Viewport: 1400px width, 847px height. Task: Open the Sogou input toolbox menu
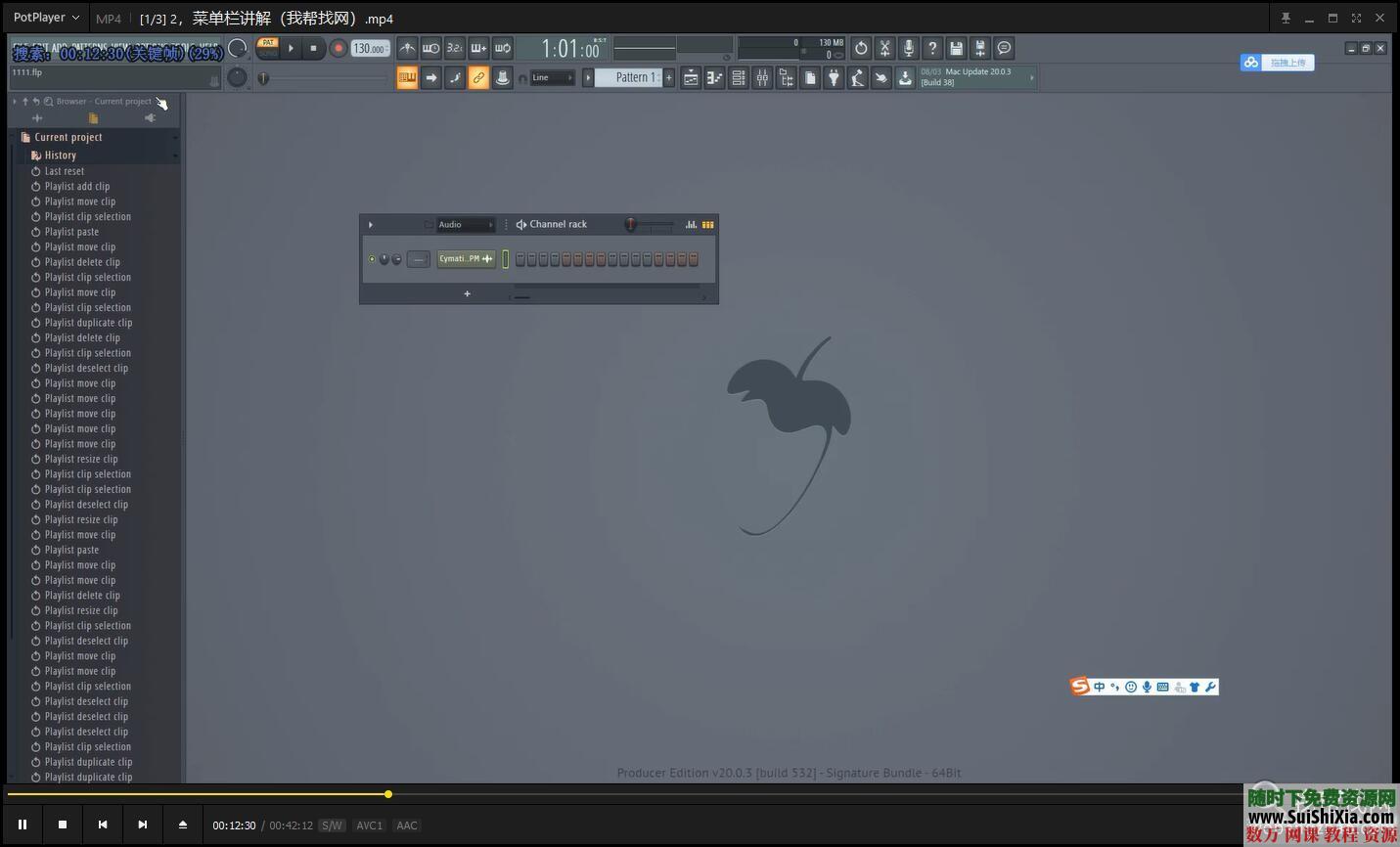click(1211, 687)
